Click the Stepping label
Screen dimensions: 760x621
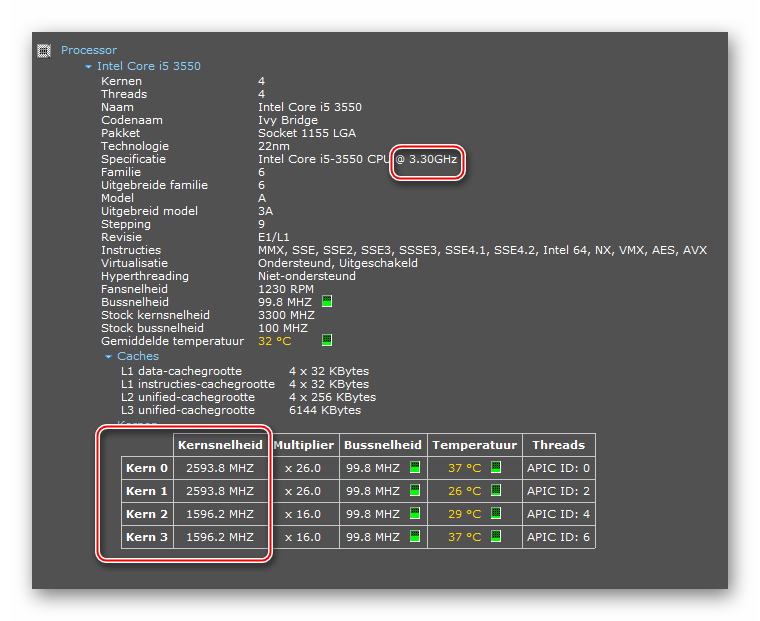pyautogui.click(x=126, y=224)
